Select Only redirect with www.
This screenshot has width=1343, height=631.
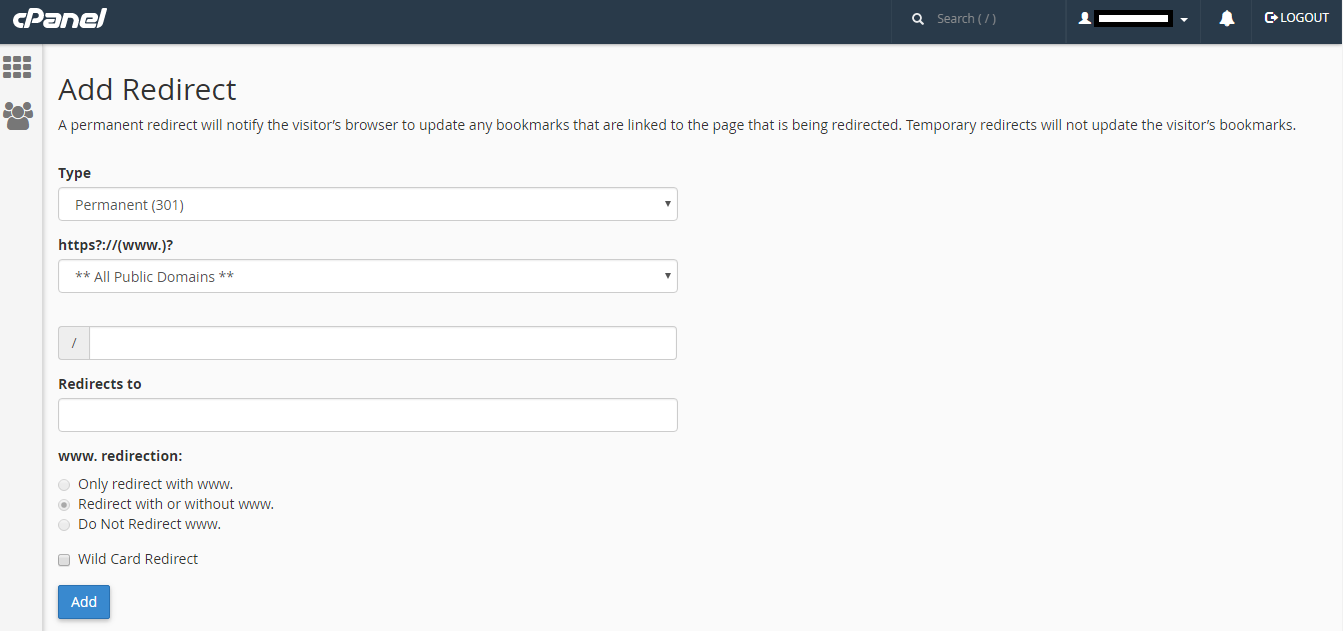click(64, 485)
